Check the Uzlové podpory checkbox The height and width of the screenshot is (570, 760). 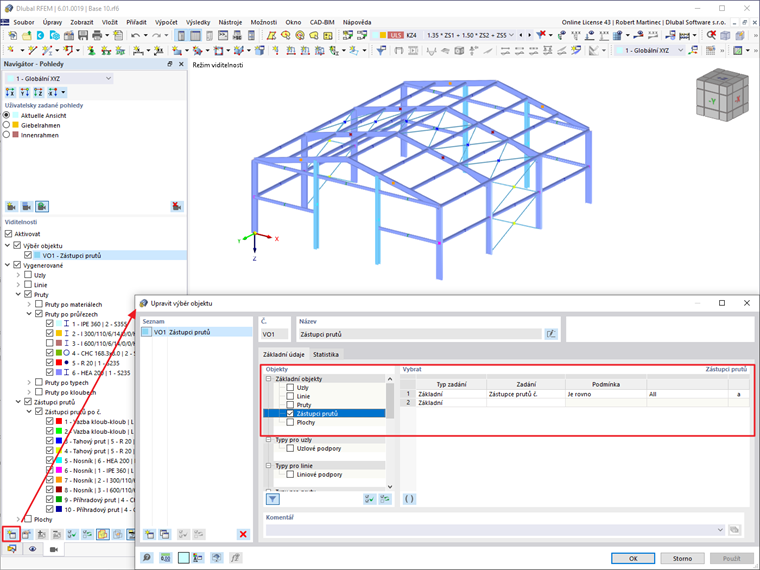[290, 448]
